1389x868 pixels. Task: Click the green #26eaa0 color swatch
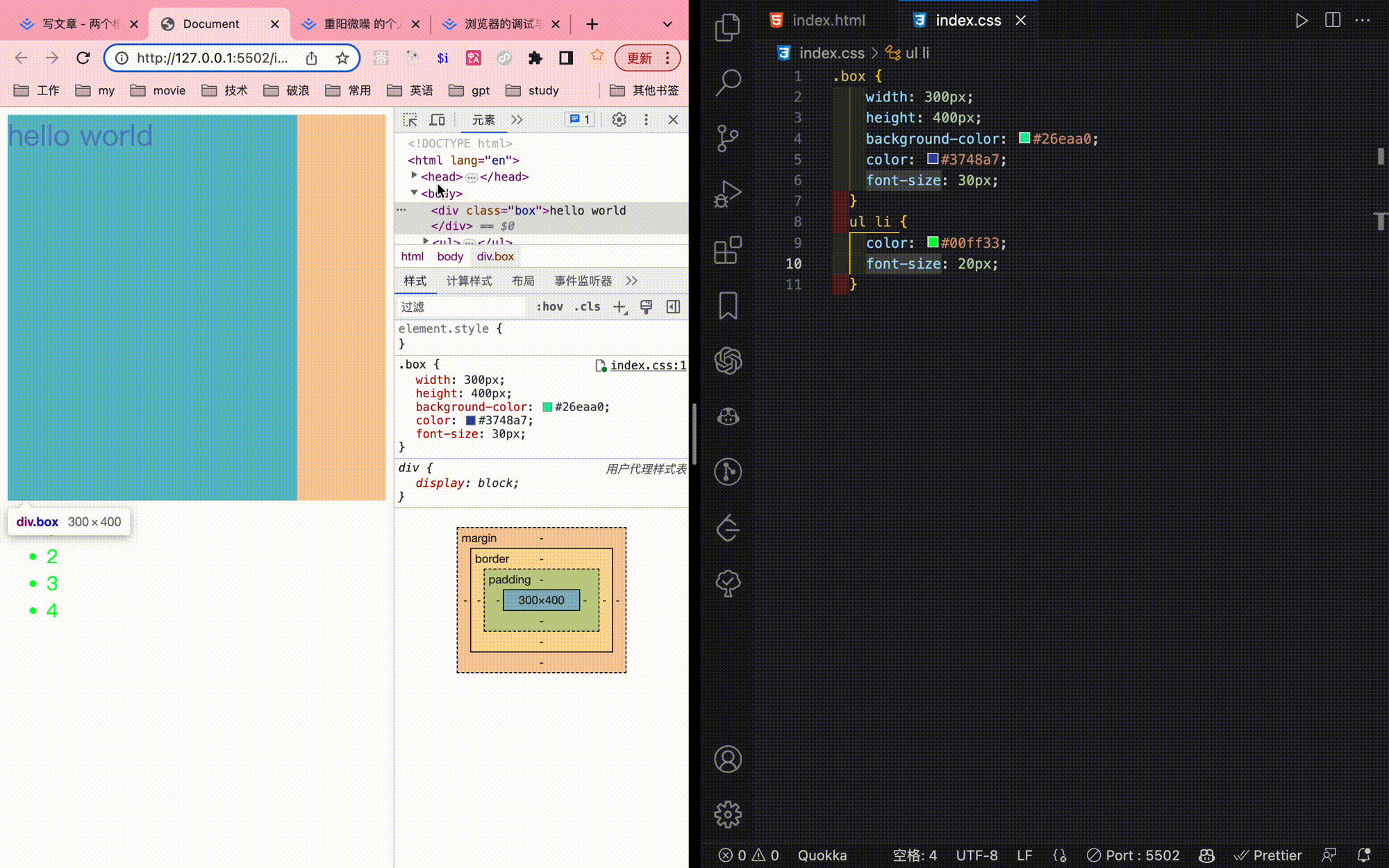point(546,407)
